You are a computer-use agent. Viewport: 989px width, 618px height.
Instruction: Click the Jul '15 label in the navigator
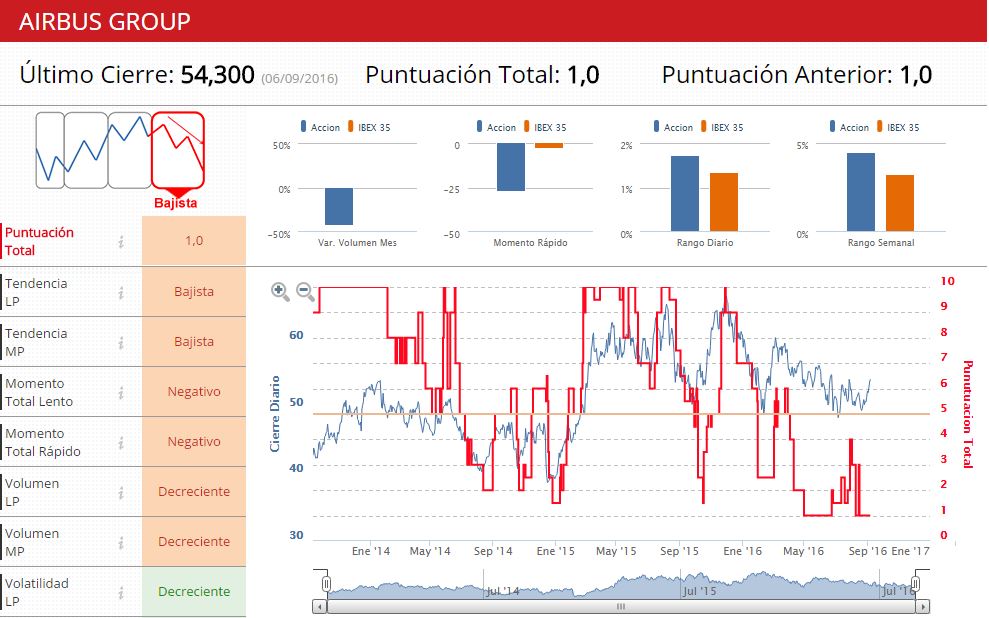pyautogui.click(x=699, y=591)
